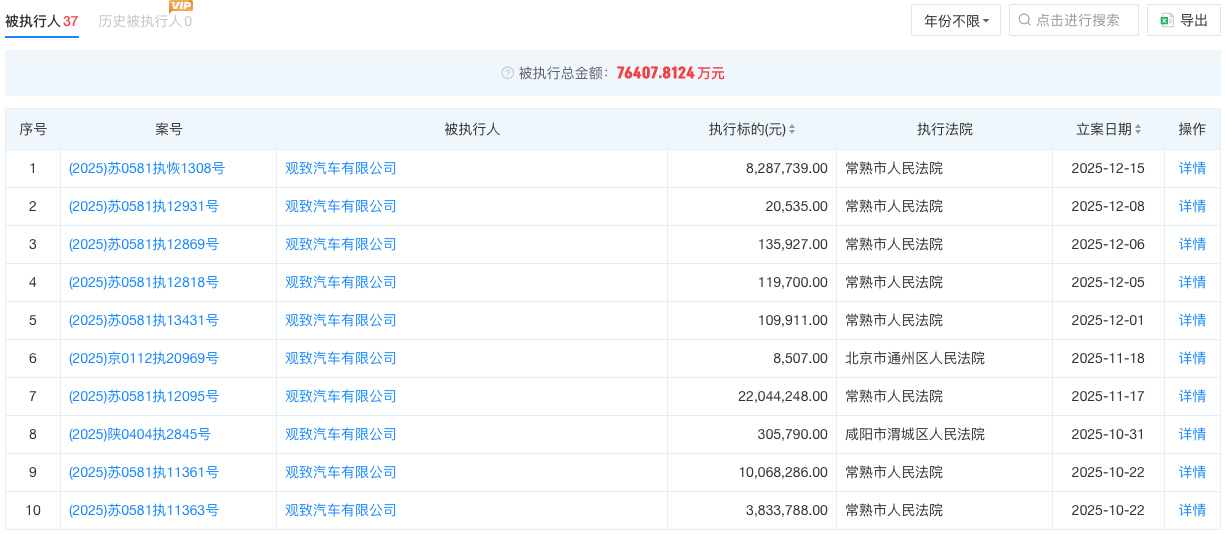Open 详情 for the 2025-12-01 case
1226x535 pixels.
(1192, 320)
